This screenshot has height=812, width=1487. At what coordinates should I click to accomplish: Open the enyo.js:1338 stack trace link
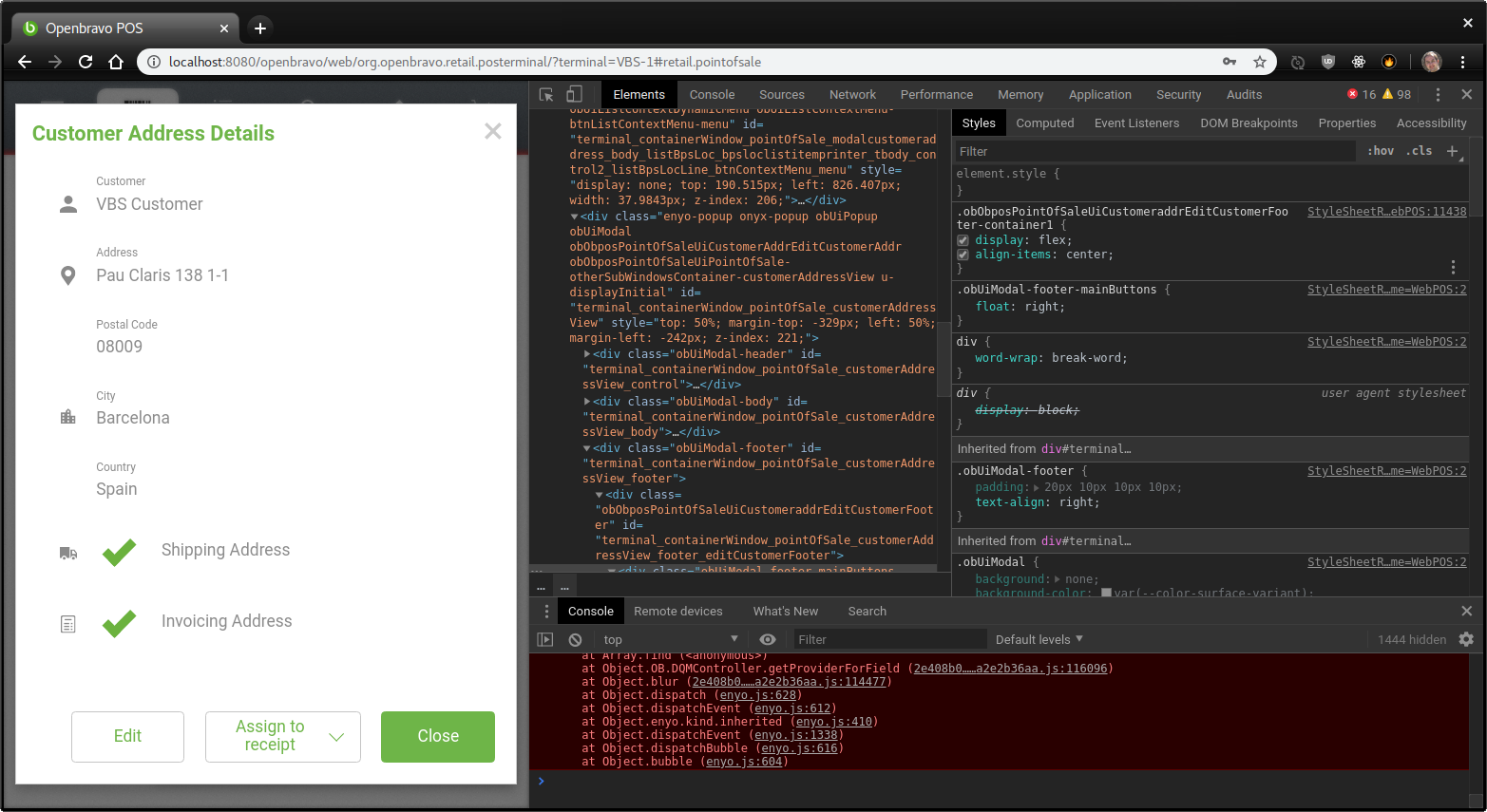pos(796,735)
